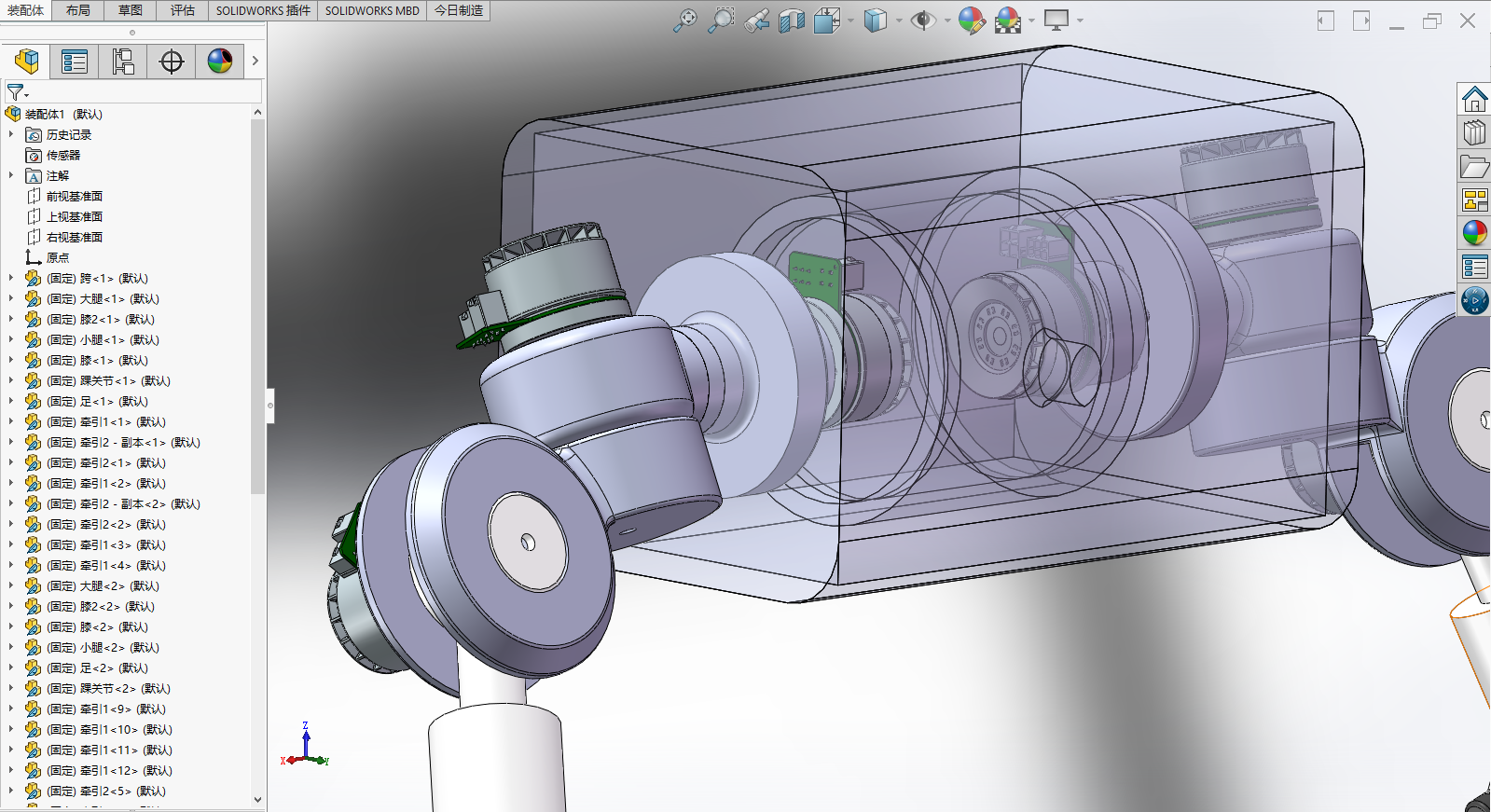Open the ConfigurationManager tab
The width and height of the screenshot is (1491, 812).
[x=123, y=62]
